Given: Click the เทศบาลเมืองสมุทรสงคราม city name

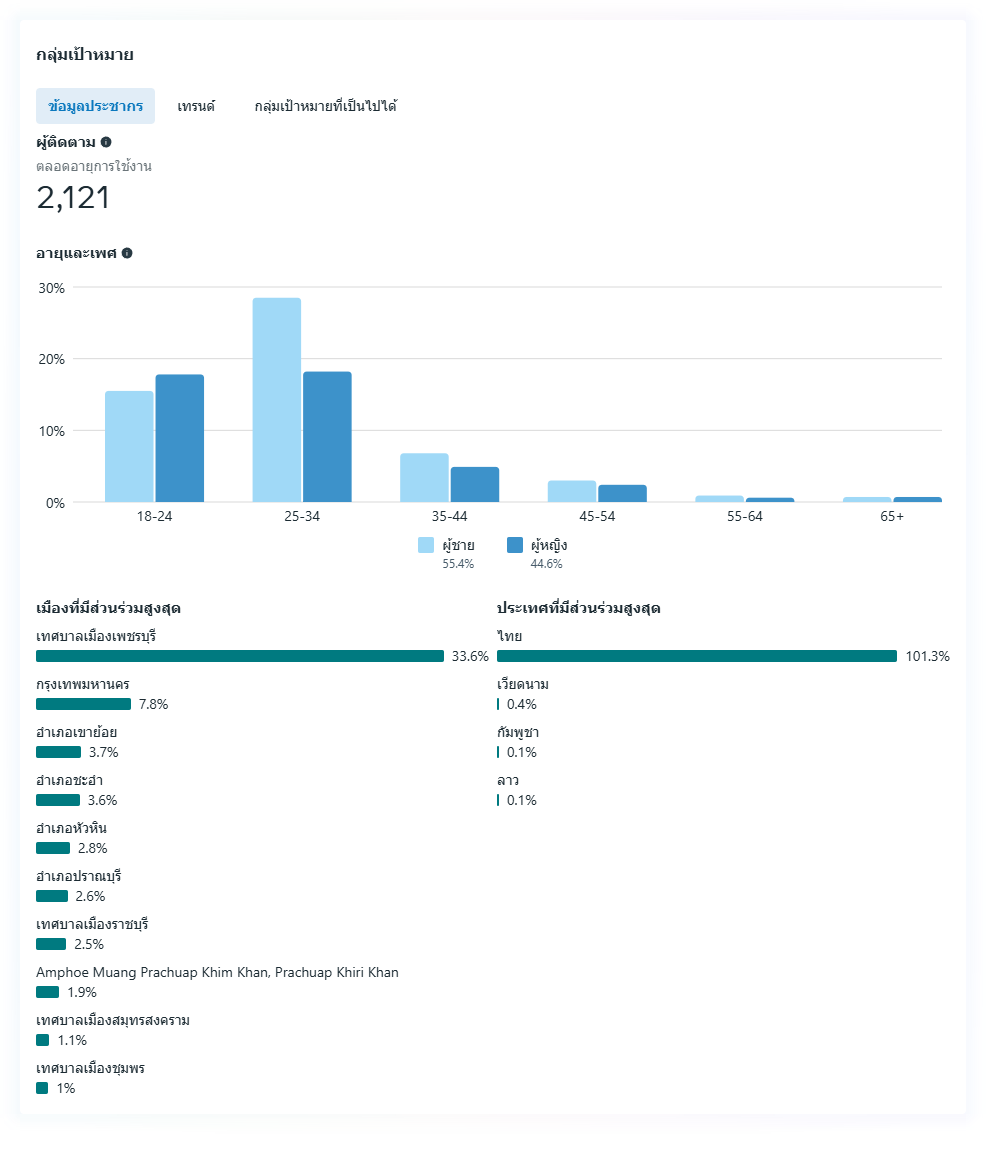Looking at the screenshot, I should tap(113, 1020).
